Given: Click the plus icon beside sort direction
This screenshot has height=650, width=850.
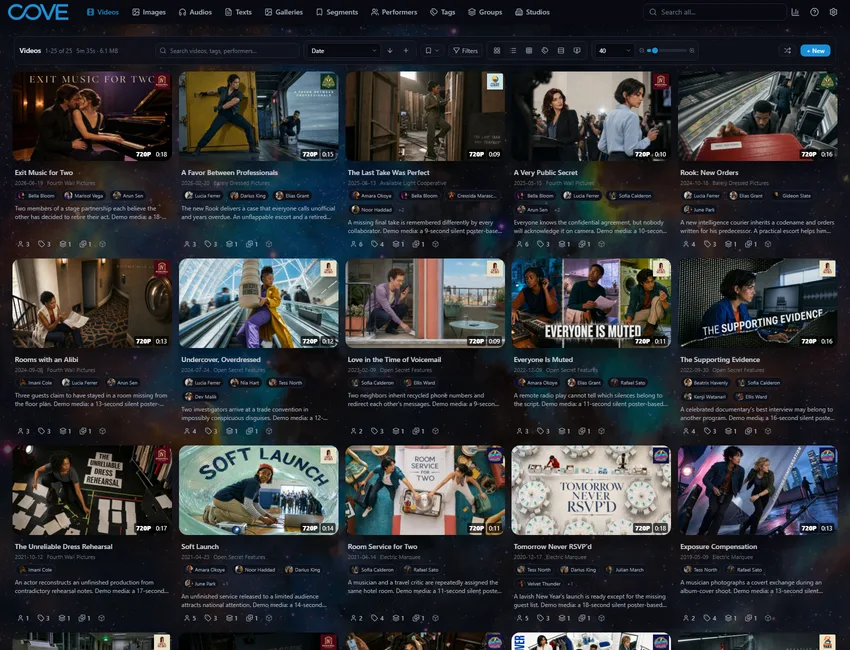Looking at the screenshot, I should tap(406, 50).
